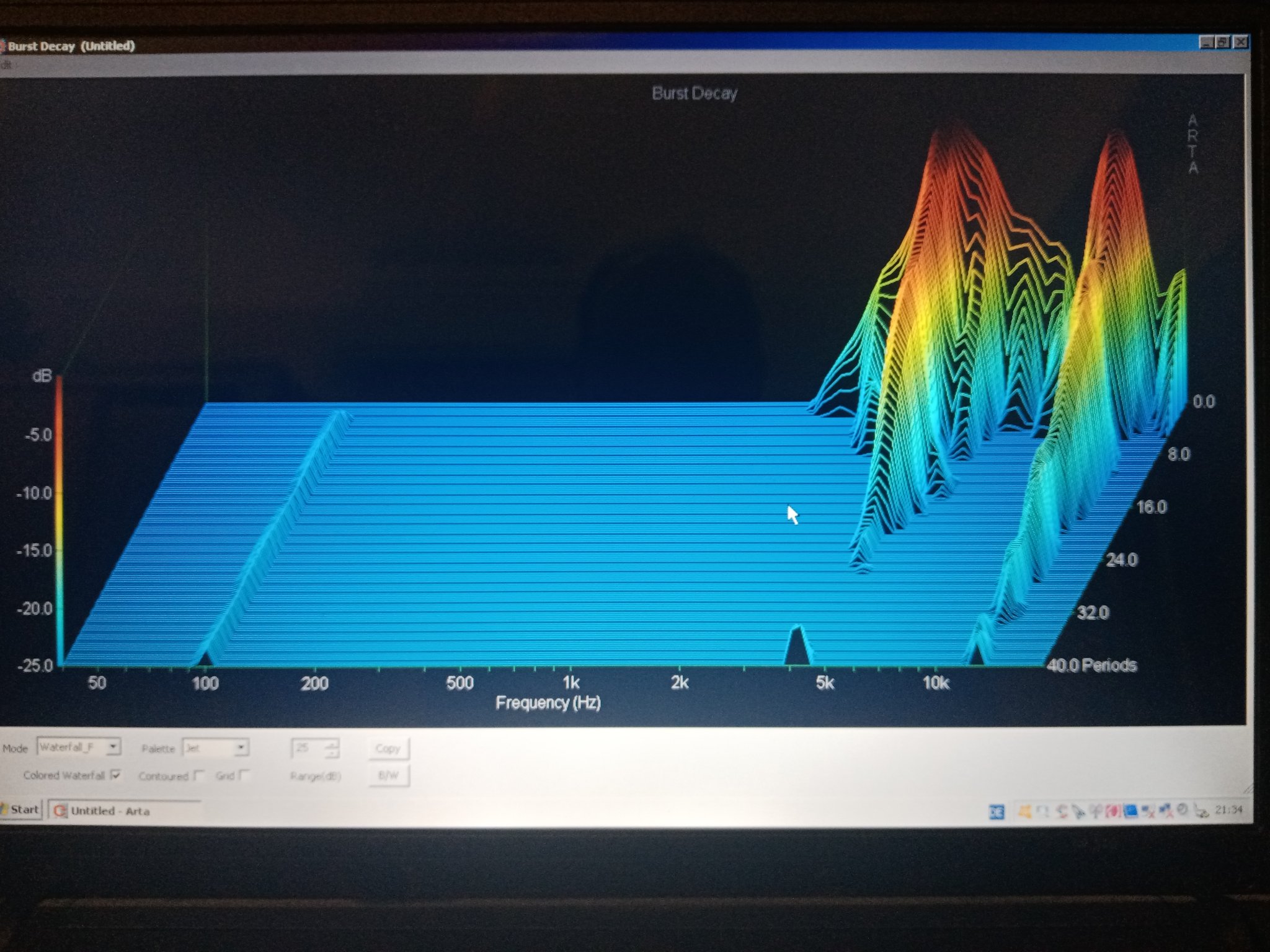Click the Burst Decay chart title

pos(695,93)
